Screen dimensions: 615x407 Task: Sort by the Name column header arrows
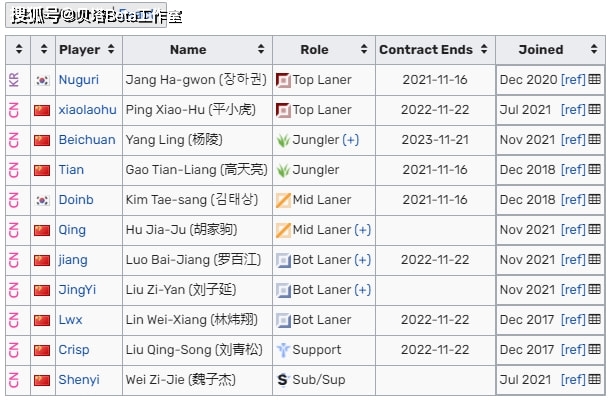[261, 49]
